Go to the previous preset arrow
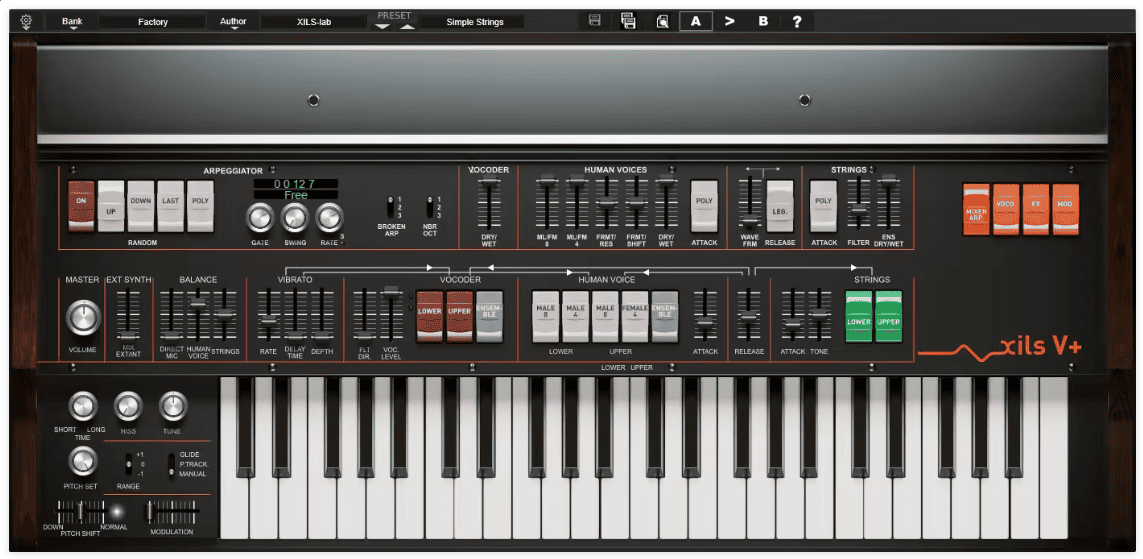Viewport: 1143px width, 559px height. coord(383,26)
